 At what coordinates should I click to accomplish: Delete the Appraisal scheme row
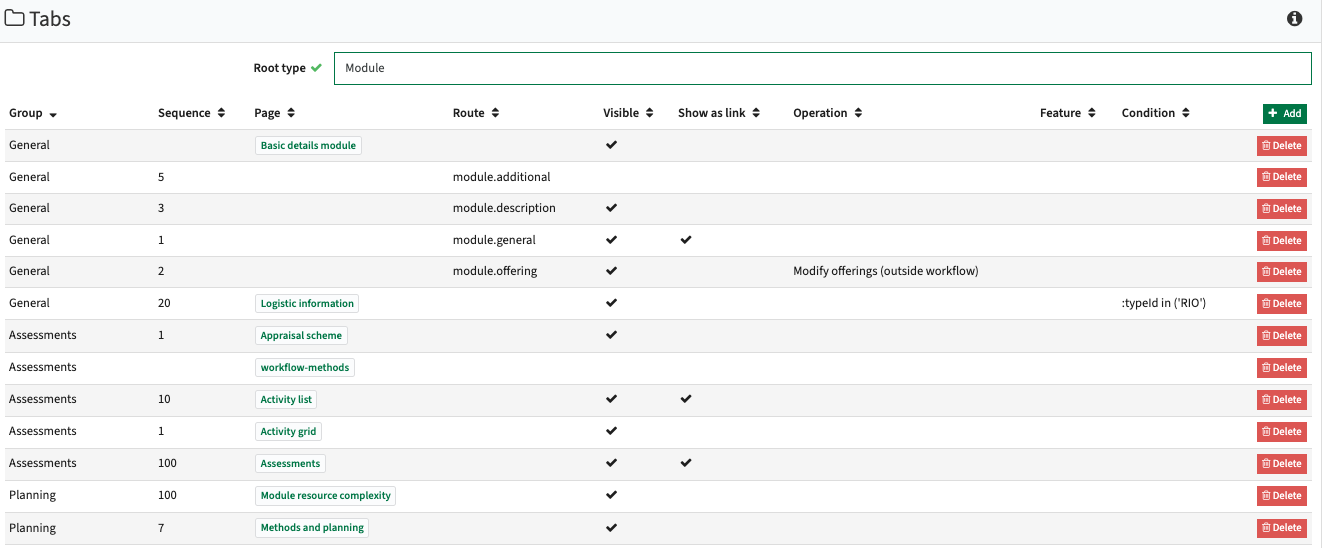(x=1282, y=335)
